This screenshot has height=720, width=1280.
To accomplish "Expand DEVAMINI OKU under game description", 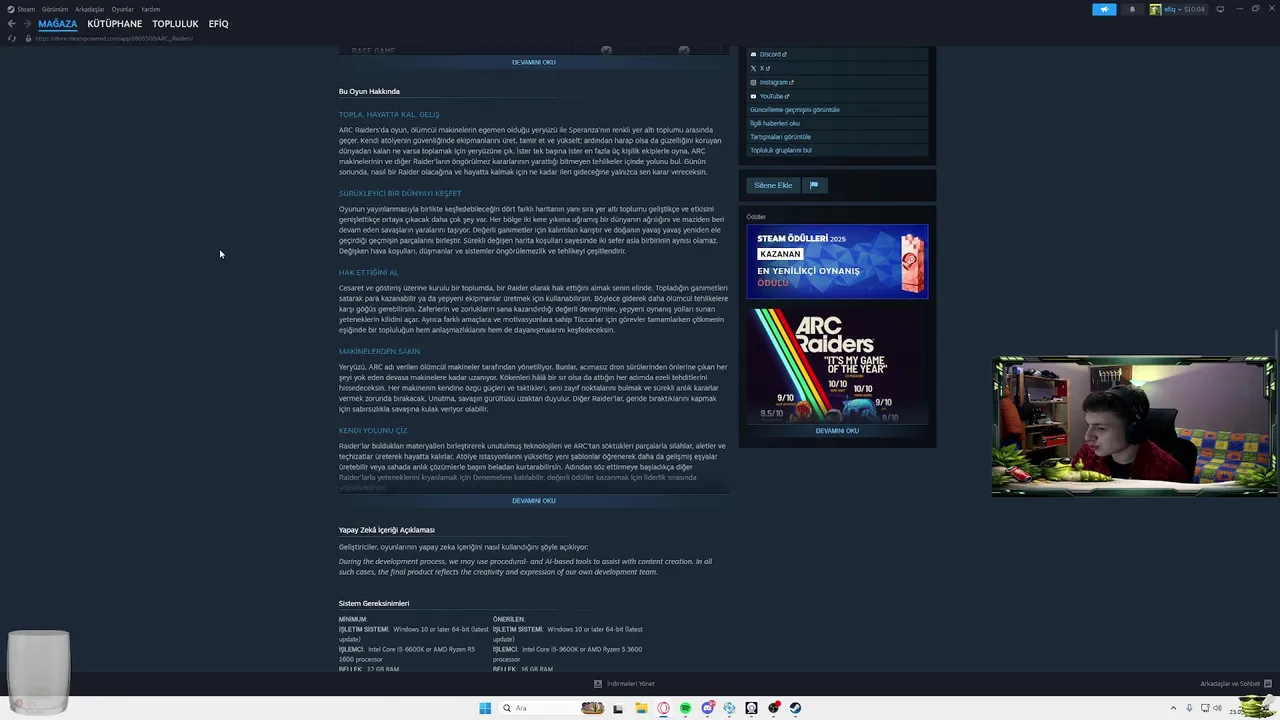I will [533, 501].
